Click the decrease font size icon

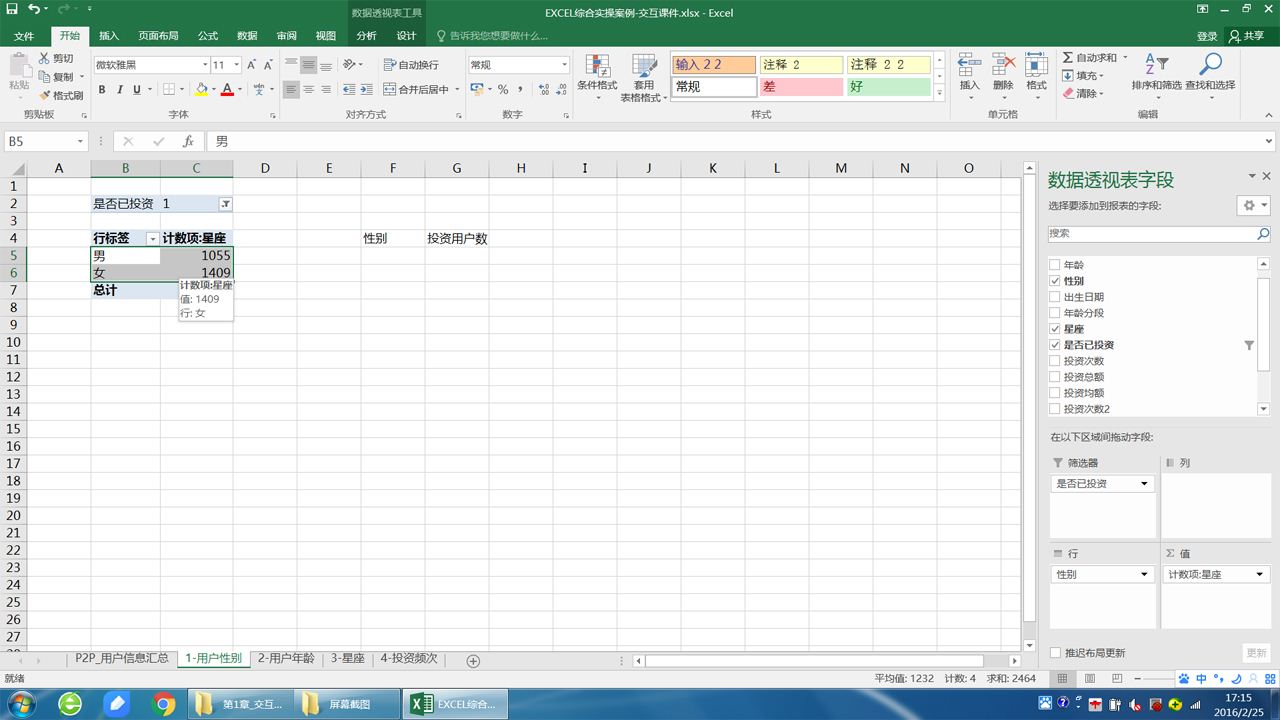[x=269, y=65]
